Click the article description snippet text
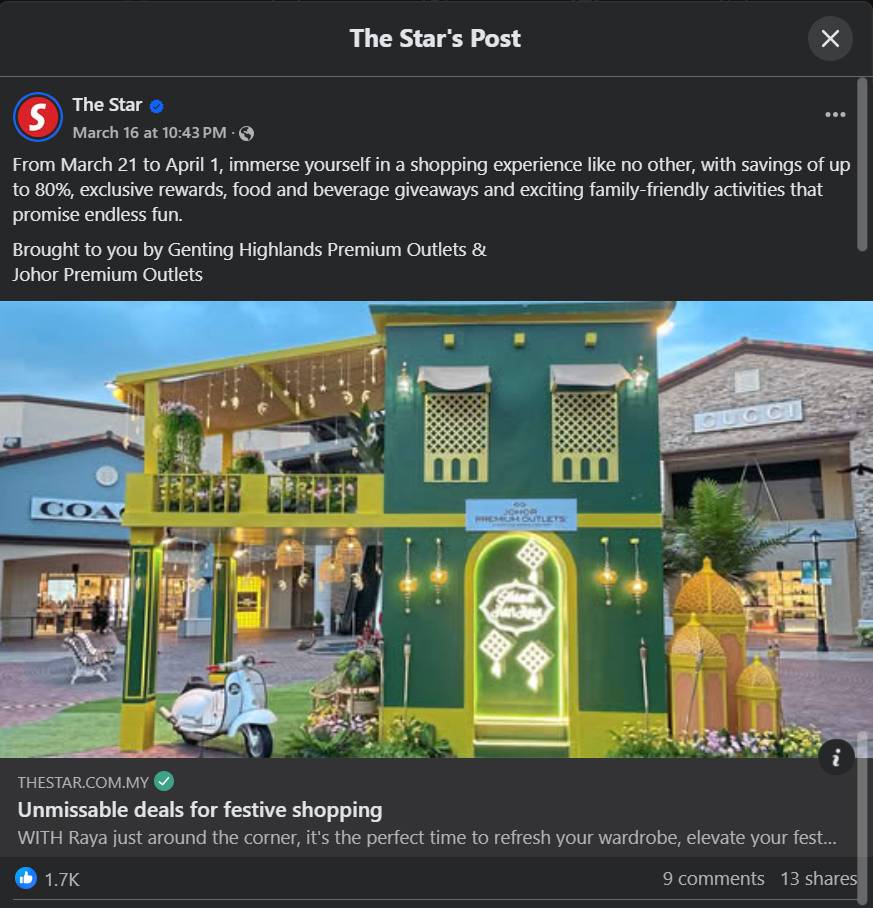The image size is (873, 908). (x=427, y=837)
